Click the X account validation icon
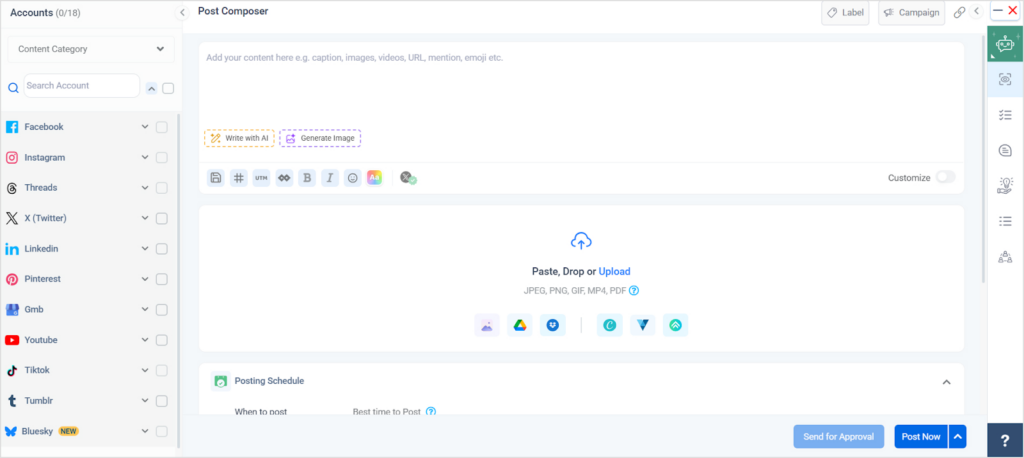Screen dimensions: 1024x458 click(x=408, y=178)
